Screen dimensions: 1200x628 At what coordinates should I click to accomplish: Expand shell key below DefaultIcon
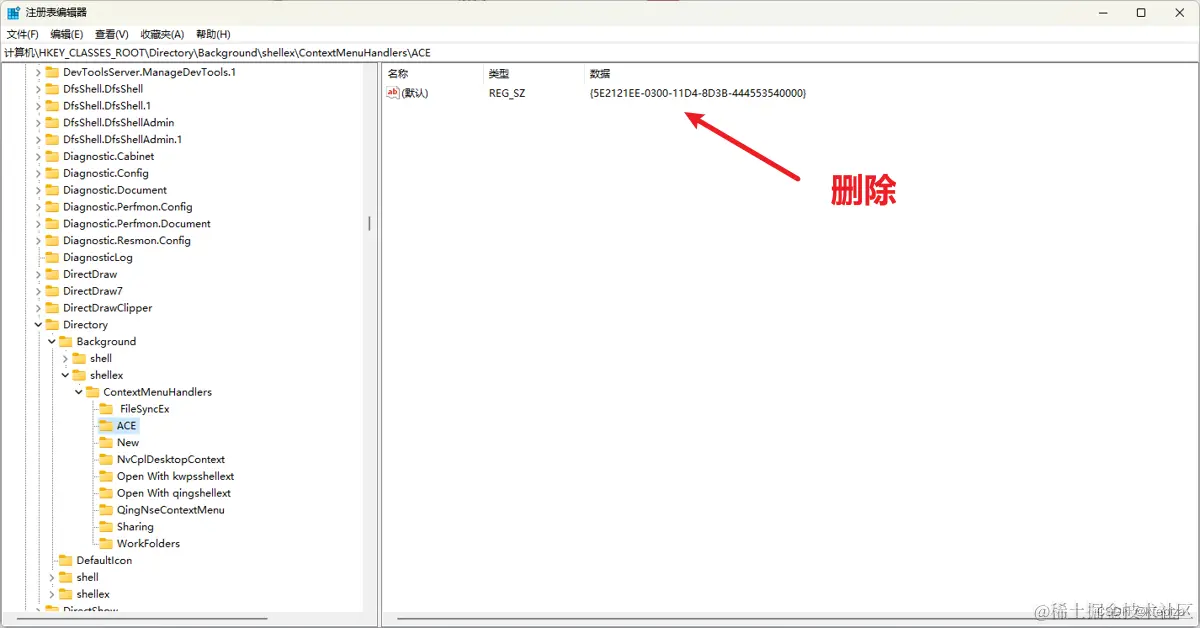52,577
